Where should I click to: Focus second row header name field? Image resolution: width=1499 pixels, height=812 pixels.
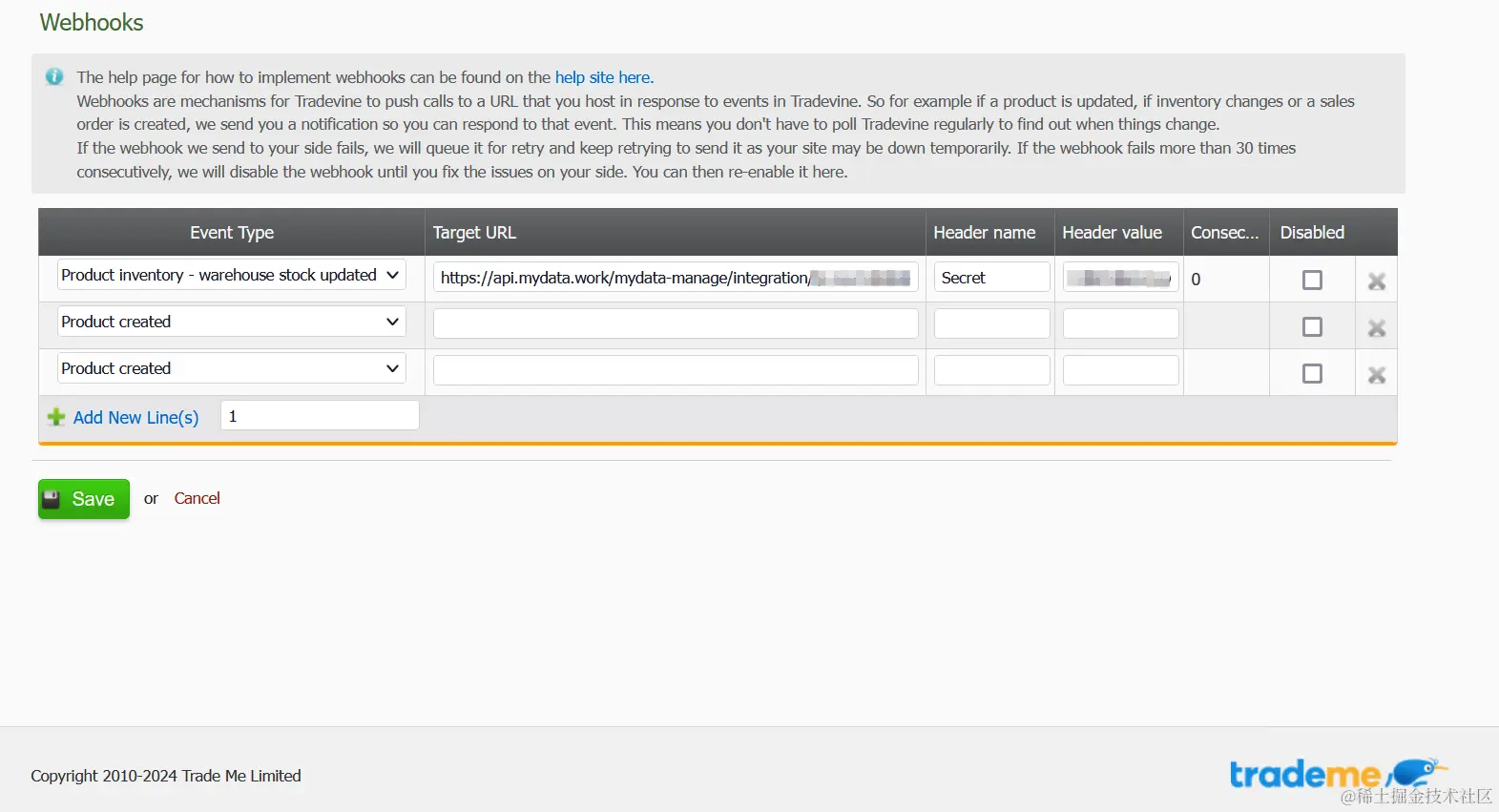coord(991,323)
